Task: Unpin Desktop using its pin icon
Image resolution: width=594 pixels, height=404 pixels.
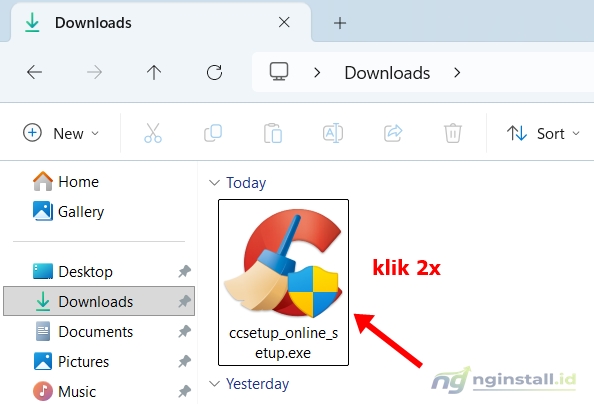Action: (184, 271)
